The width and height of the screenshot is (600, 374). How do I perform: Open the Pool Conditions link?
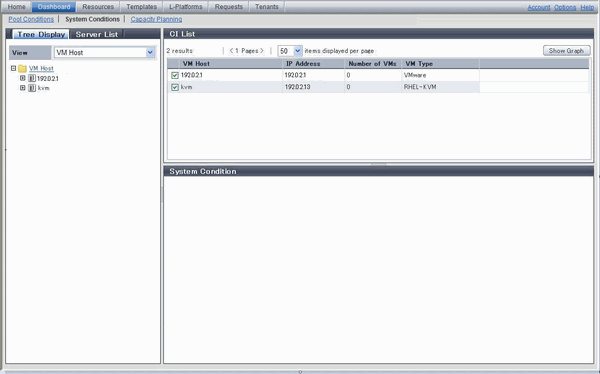31,19
